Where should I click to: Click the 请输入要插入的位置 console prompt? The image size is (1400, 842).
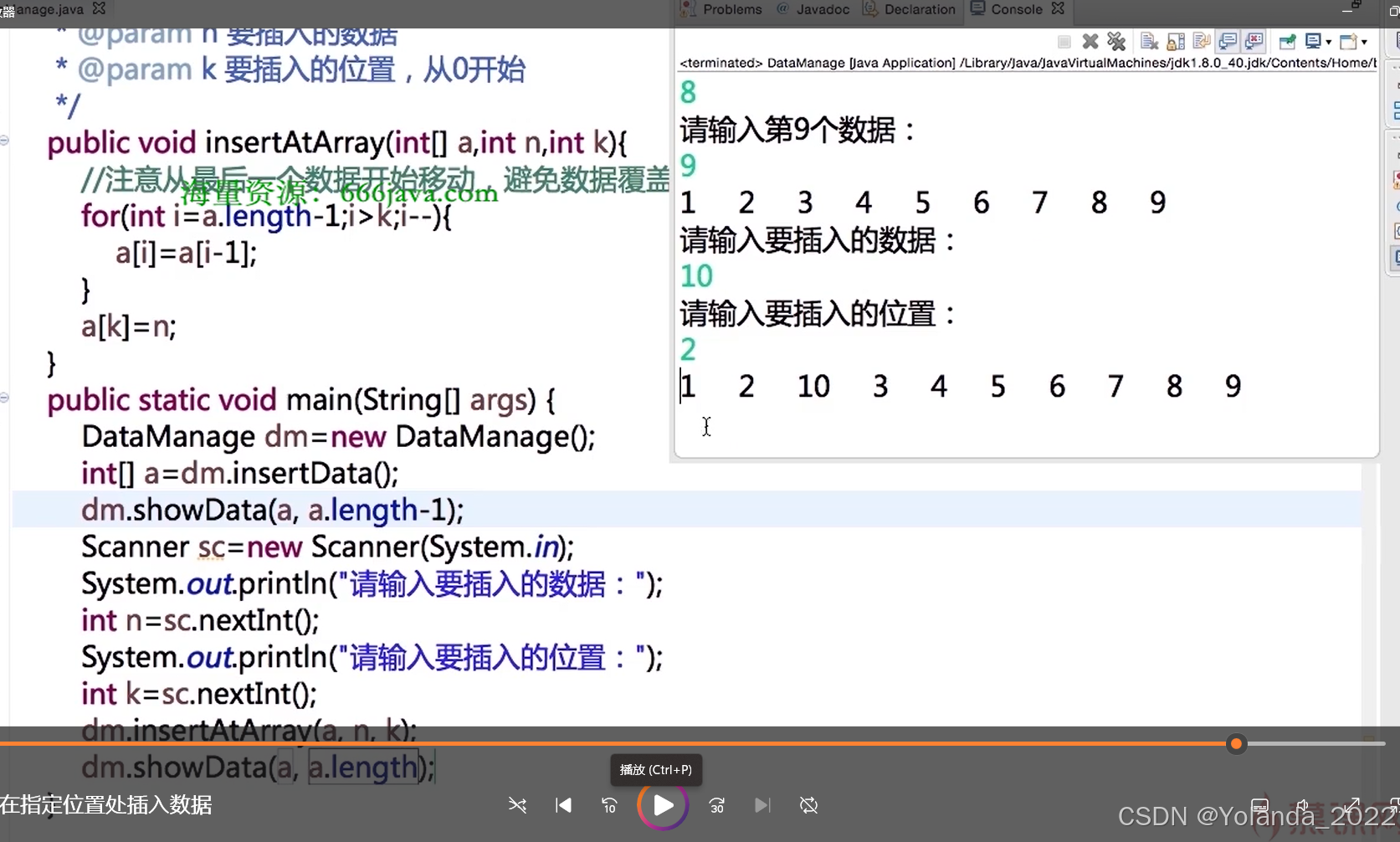coord(818,314)
